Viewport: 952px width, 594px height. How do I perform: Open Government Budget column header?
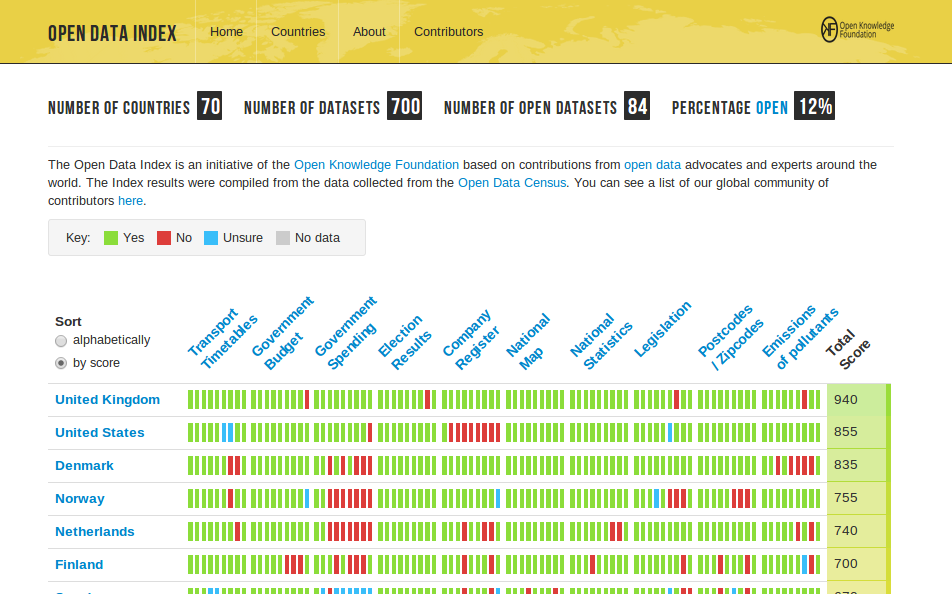pos(282,333)
